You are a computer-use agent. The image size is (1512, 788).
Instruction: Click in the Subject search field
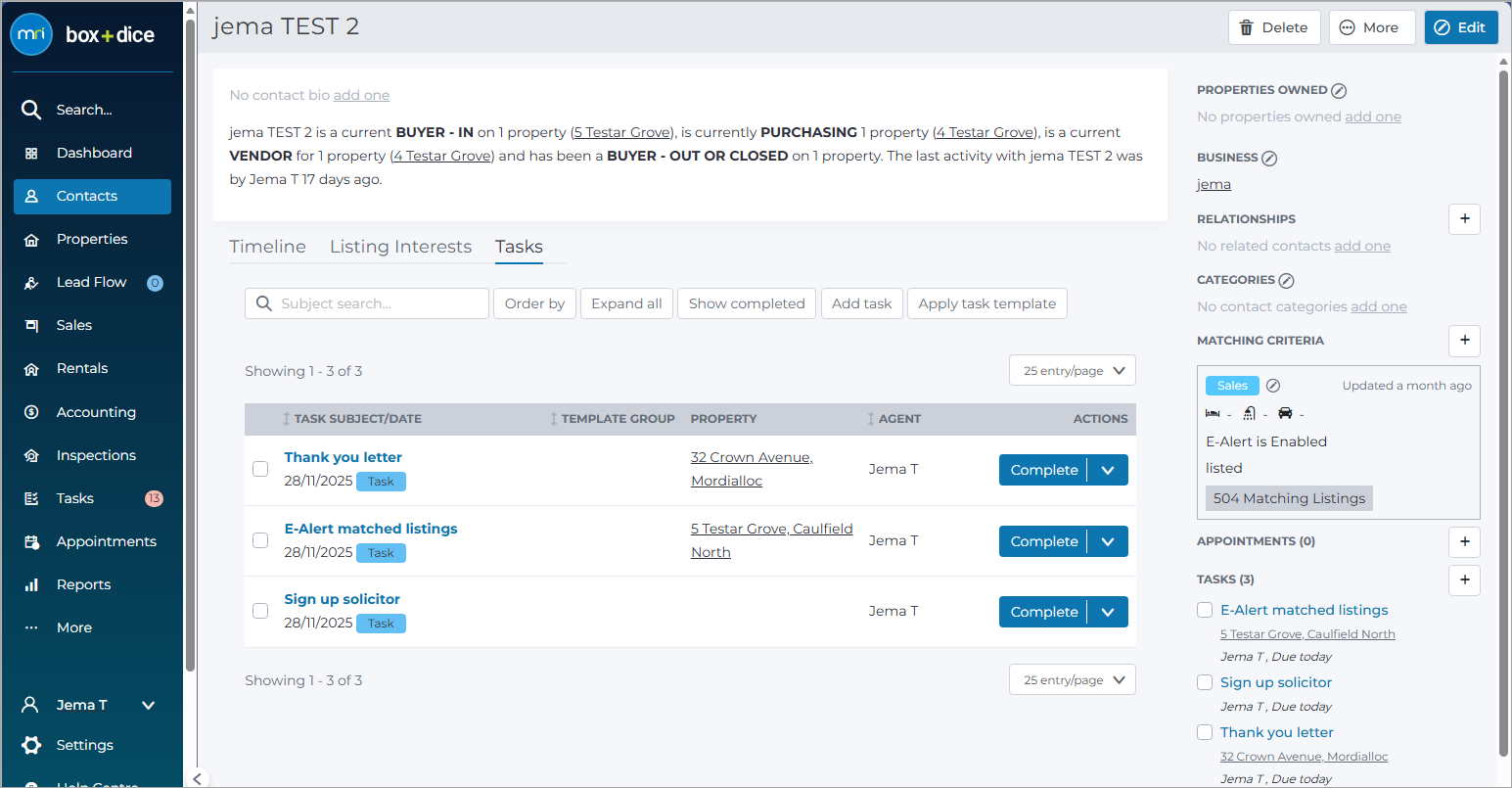[x=367, y=303]
